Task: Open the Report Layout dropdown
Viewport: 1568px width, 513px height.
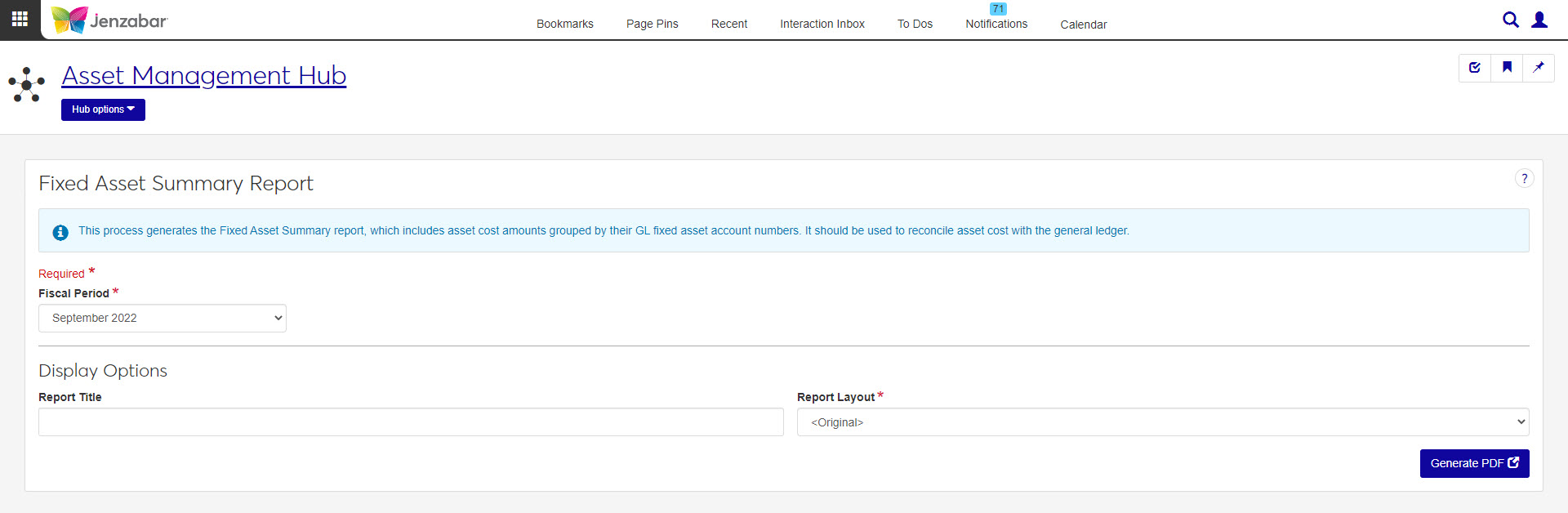Action: tap(1162, 422)
